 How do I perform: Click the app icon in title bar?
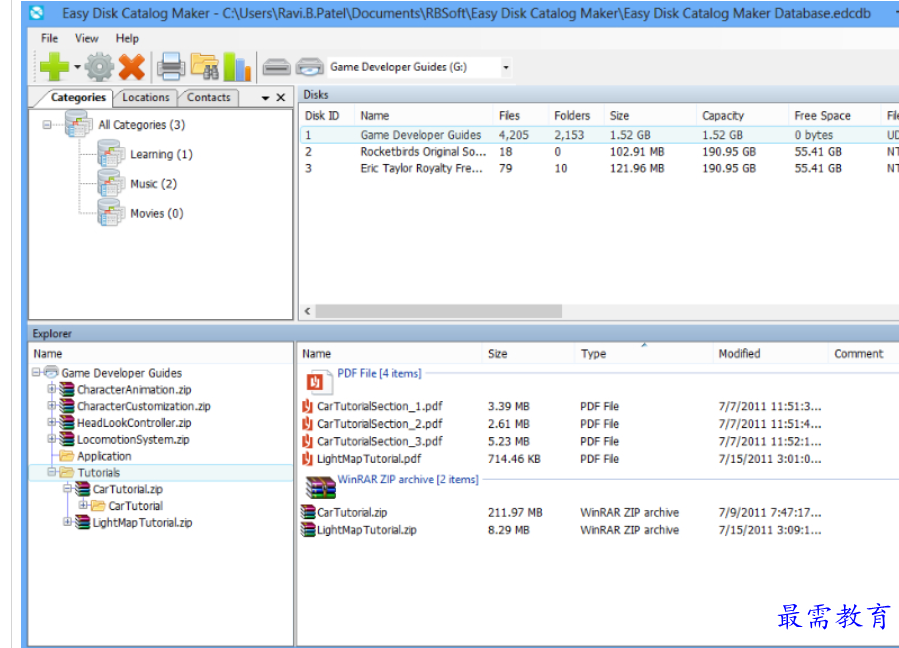(37, 12)
